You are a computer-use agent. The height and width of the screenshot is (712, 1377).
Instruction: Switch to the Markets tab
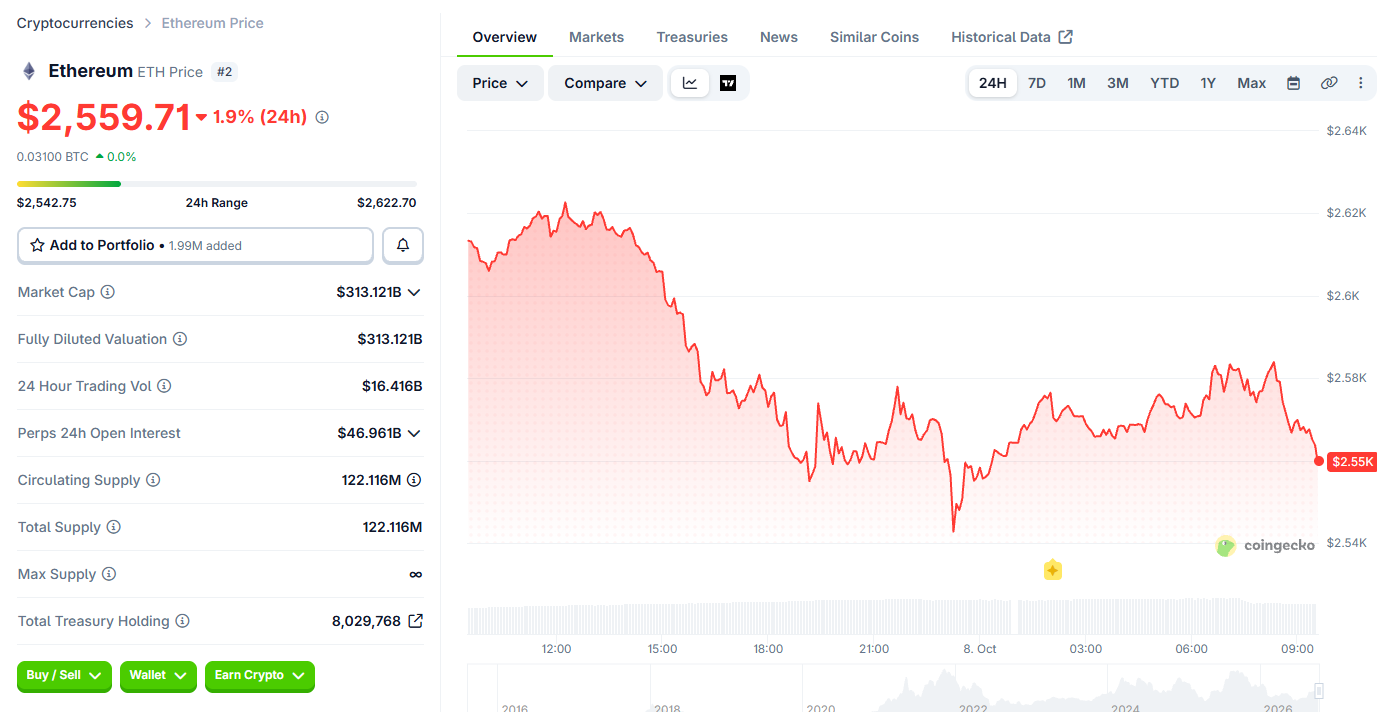tap(596, 37)
